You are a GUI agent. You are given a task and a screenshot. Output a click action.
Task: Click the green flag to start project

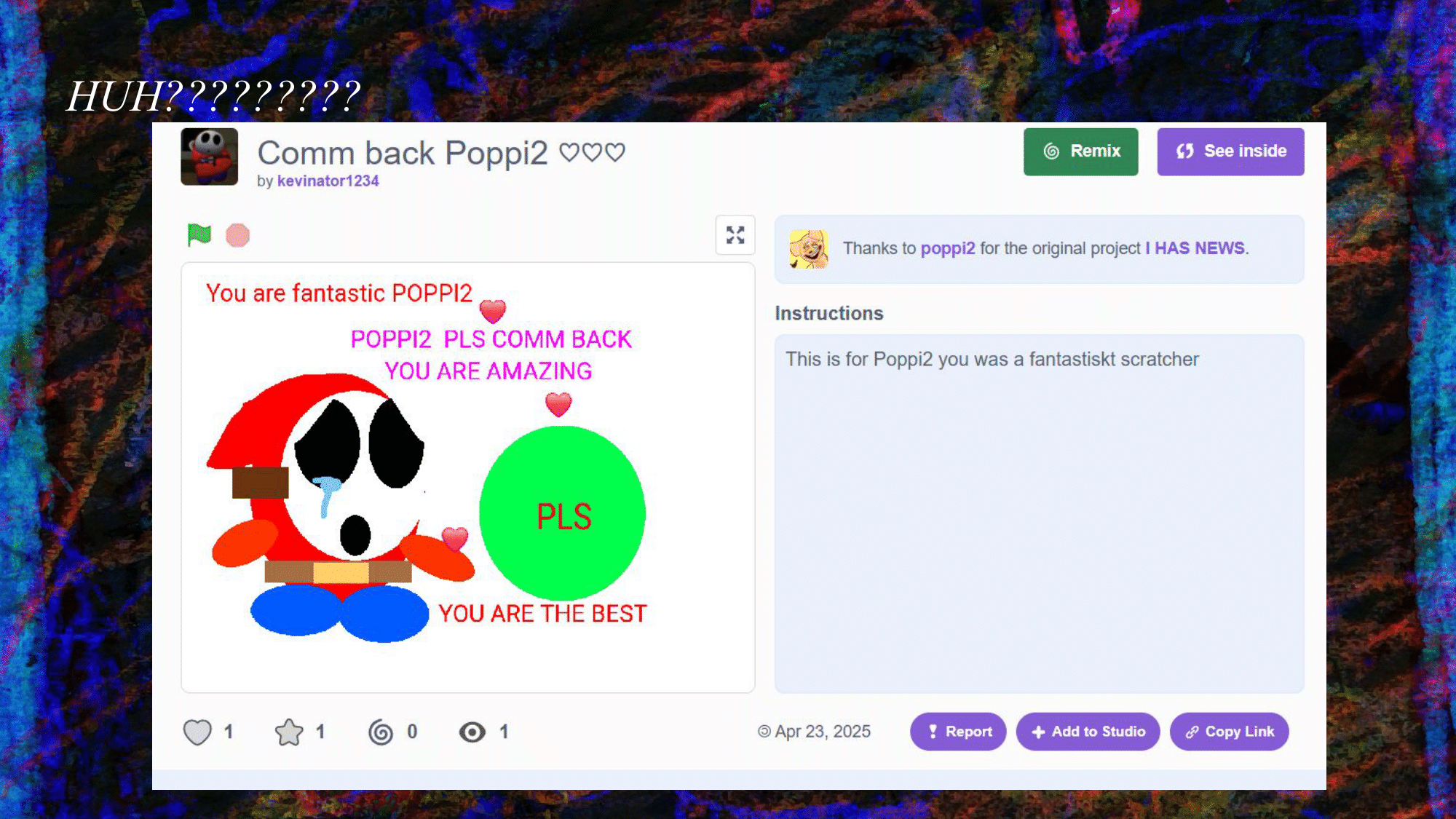[x=199, y=235]
